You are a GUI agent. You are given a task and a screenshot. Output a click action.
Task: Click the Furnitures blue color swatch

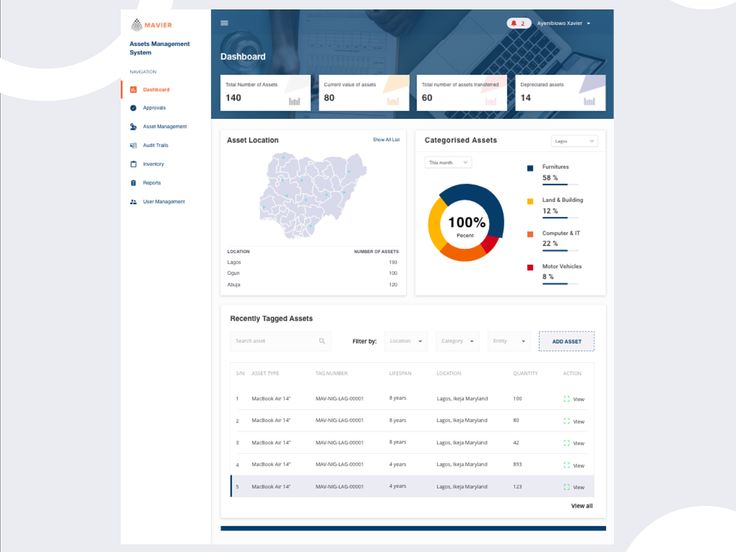tap(530, 168)
